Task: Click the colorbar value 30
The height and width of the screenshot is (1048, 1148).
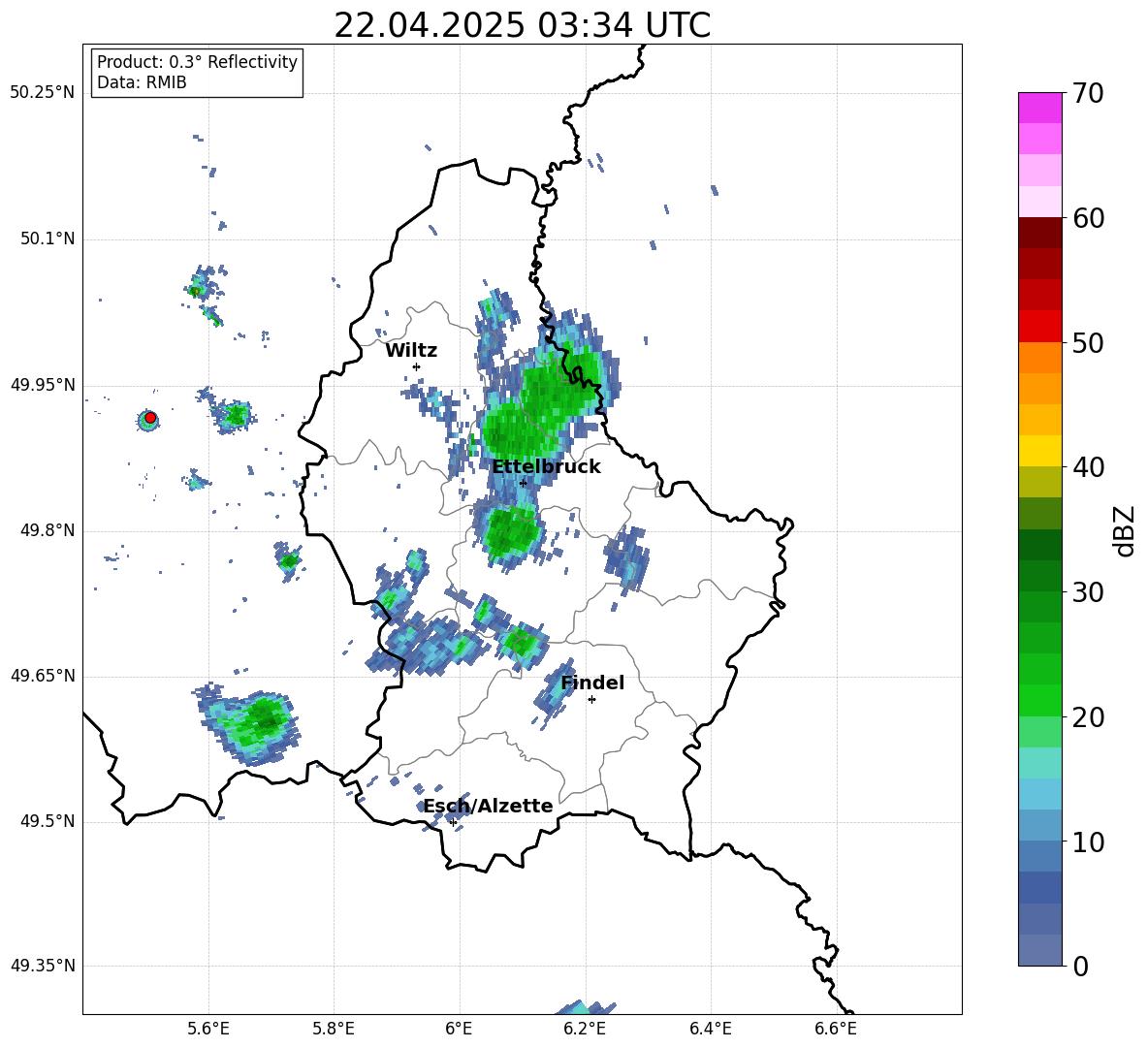Action: [1089, 591]
